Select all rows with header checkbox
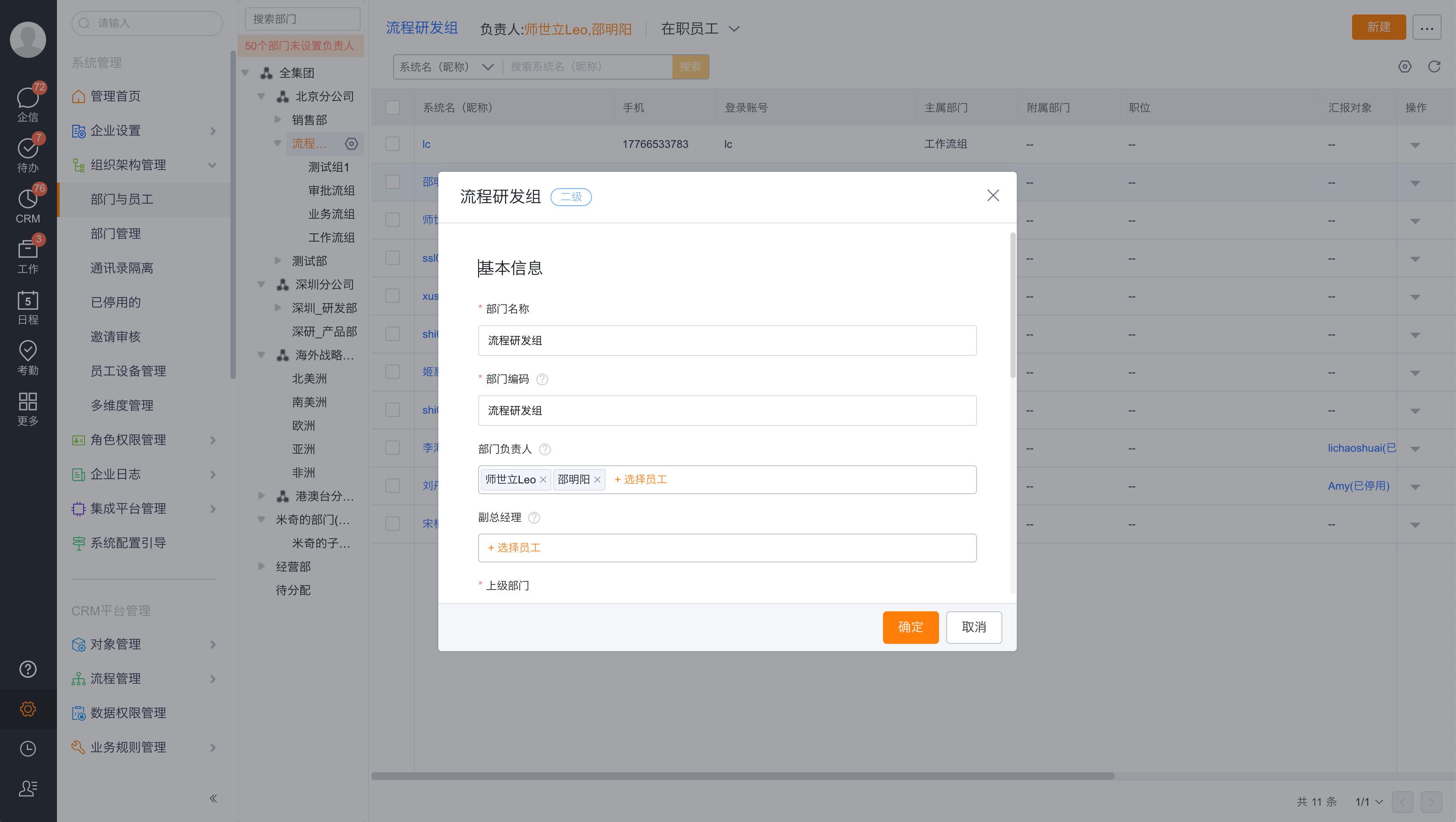The height and width of the screenshot is (822, 1456). point(392,107)
